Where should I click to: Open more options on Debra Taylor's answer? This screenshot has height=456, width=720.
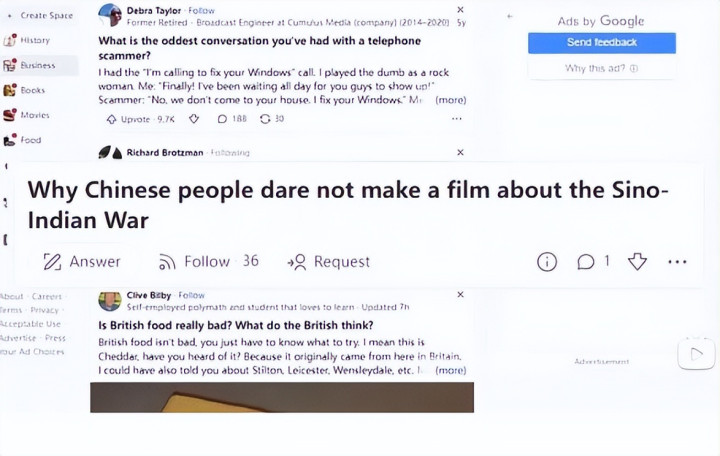click(456, 118)
